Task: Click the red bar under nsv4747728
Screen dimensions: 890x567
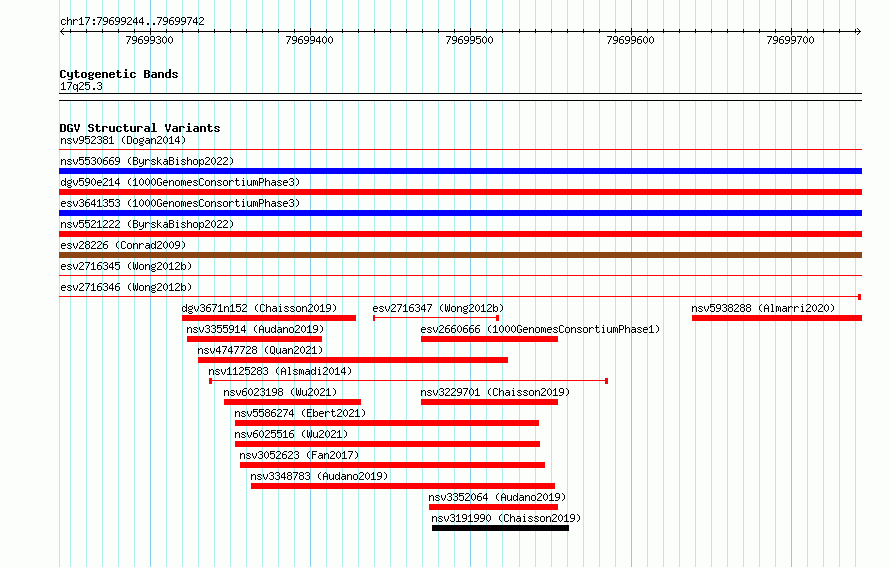Action: pos(353,360)
